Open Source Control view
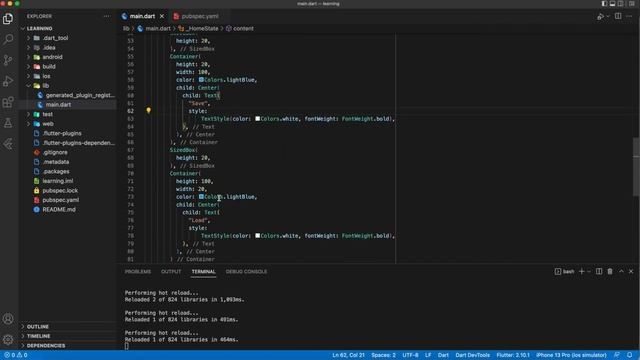The width and height of the screenshot is (640, 360). (8, 60)
